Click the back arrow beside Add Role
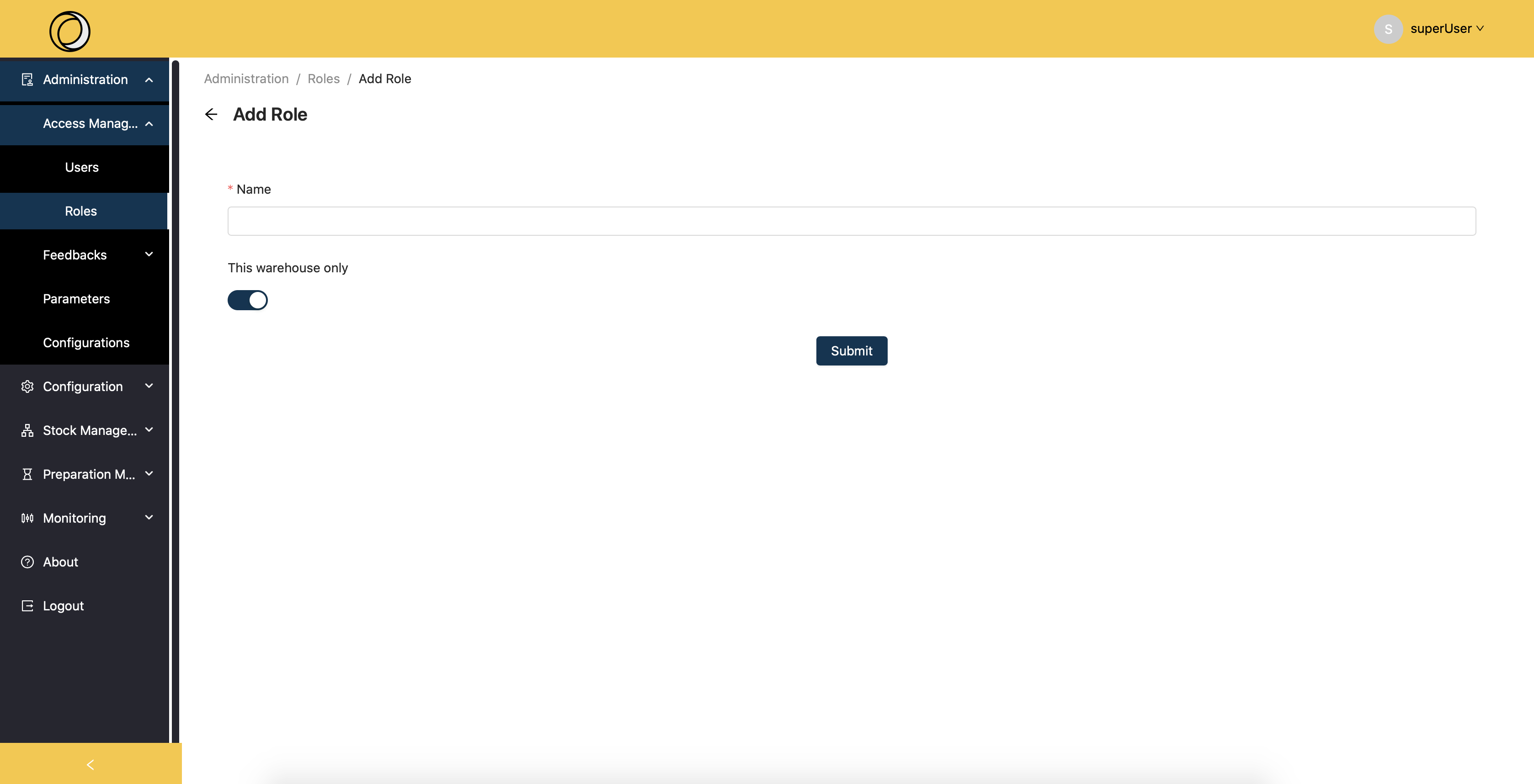Viewport: 1534px width, 784px height. (211, 114)
